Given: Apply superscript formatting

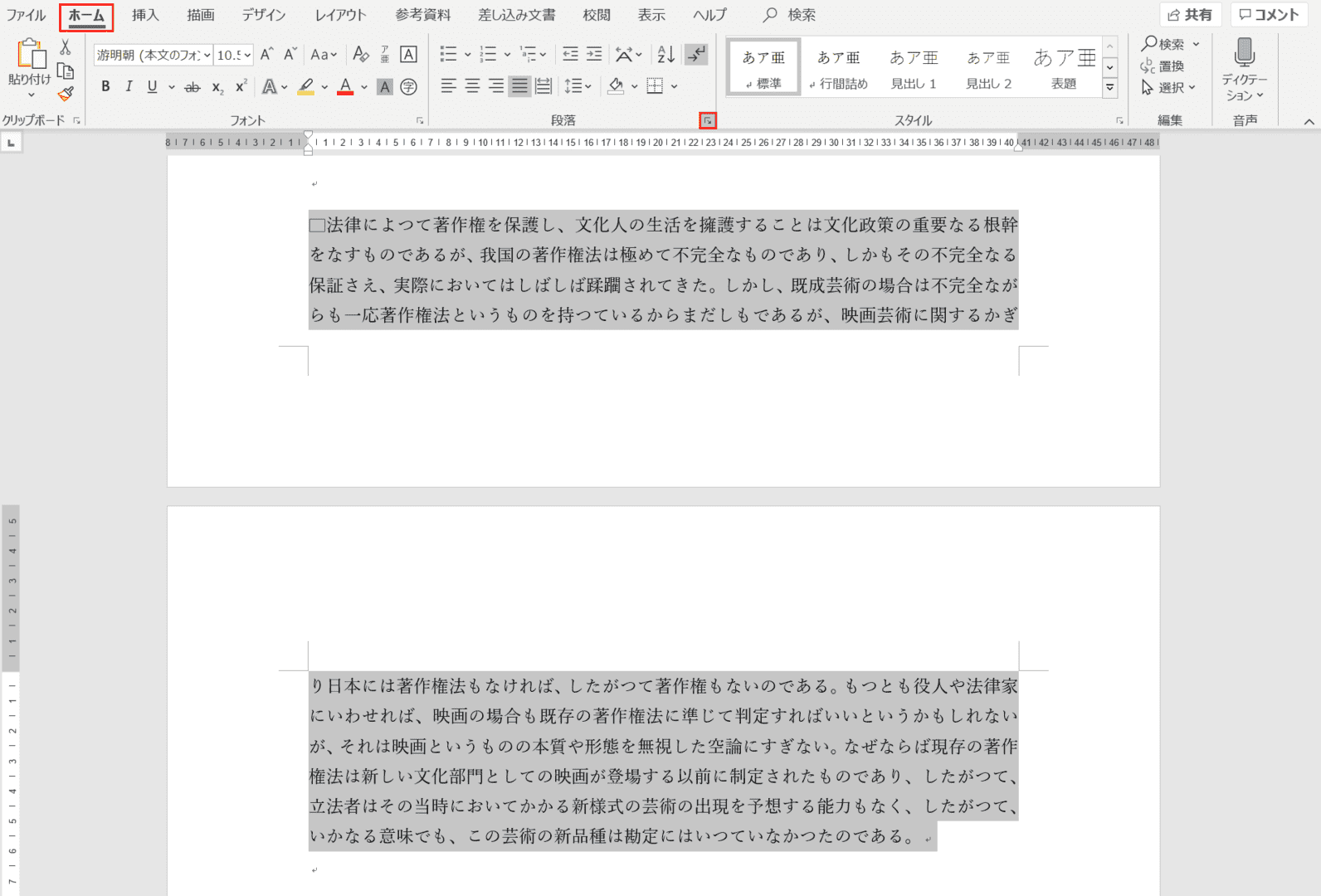Looking at the screenshot, I should pyautogui.click(x=241, y=86).
